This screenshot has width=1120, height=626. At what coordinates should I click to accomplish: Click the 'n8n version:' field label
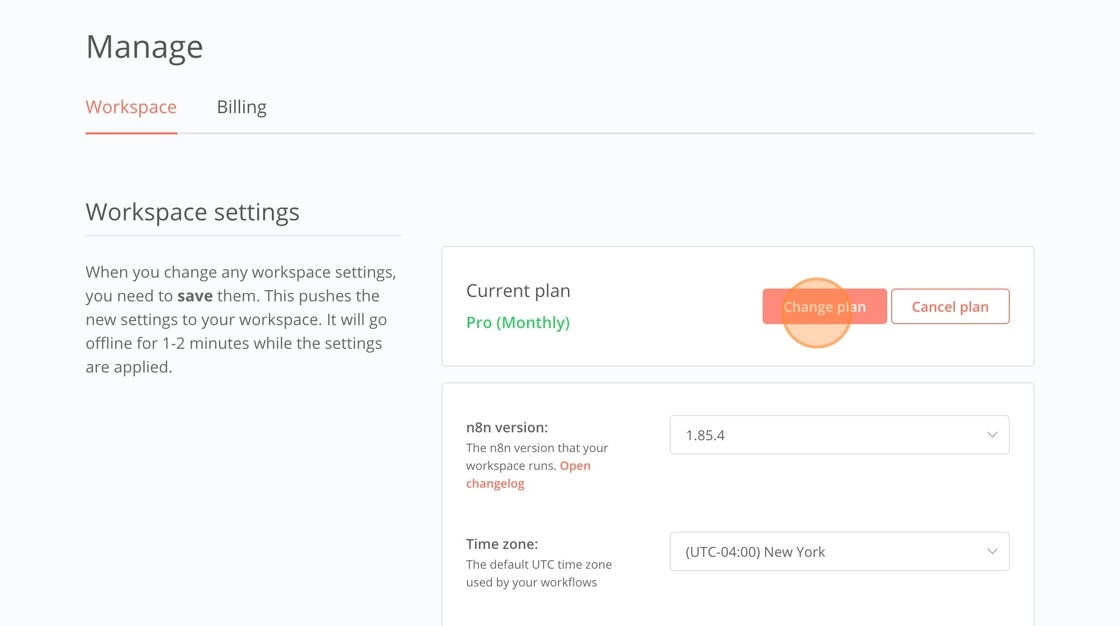[x=507, y=427]
